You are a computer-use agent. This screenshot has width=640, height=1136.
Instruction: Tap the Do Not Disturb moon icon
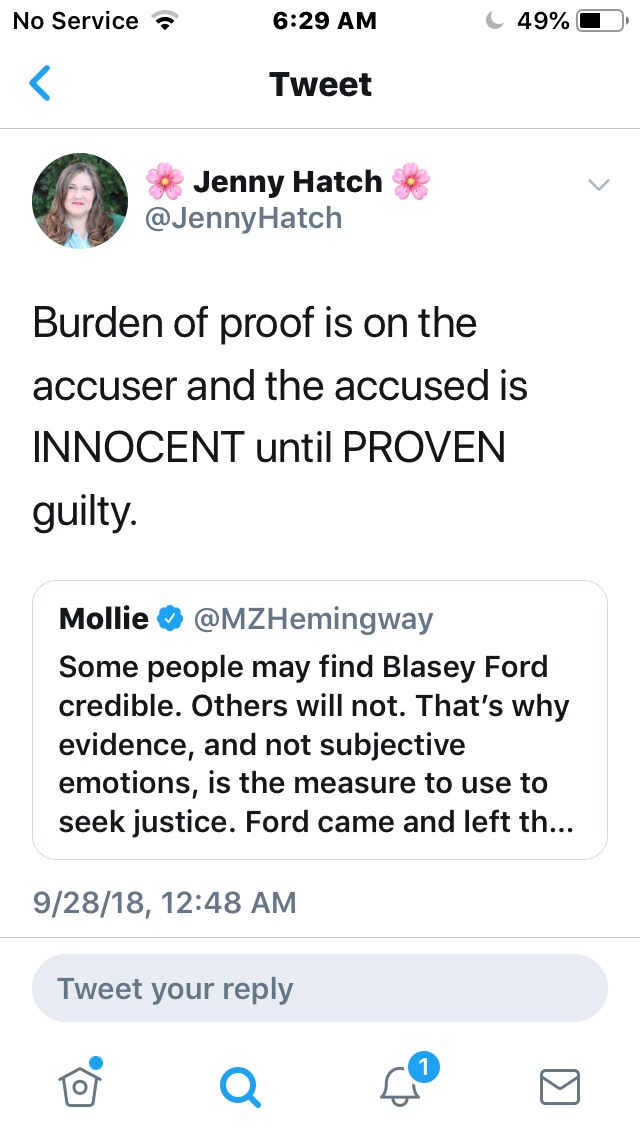point(494,21)
